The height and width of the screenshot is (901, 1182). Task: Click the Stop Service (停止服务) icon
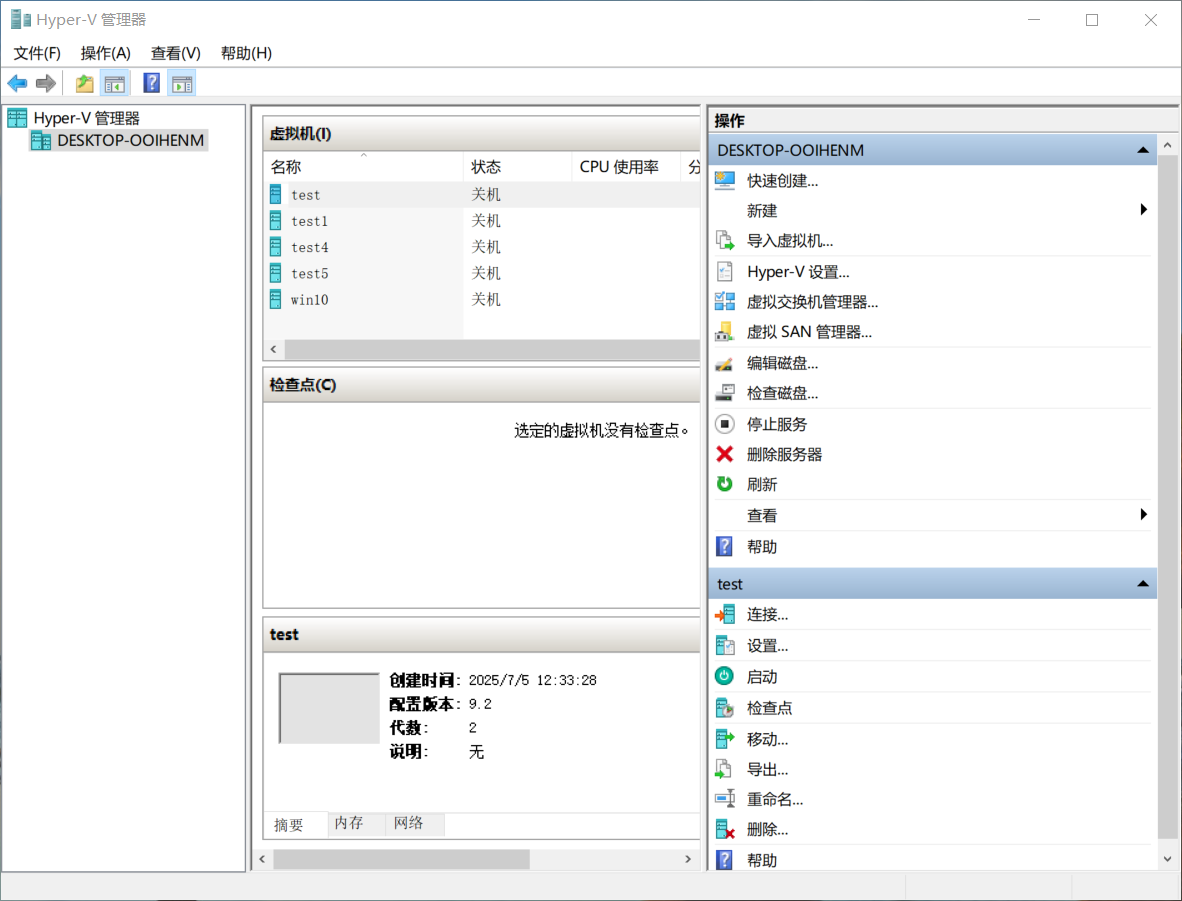tap(725, 424)
